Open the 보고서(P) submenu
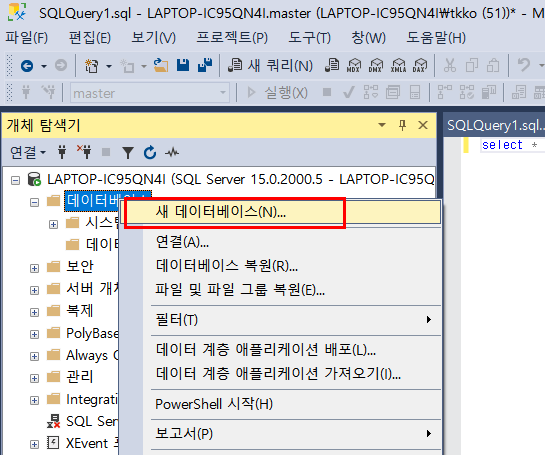This screenshot has height=455, width=545. click(280, 433)
